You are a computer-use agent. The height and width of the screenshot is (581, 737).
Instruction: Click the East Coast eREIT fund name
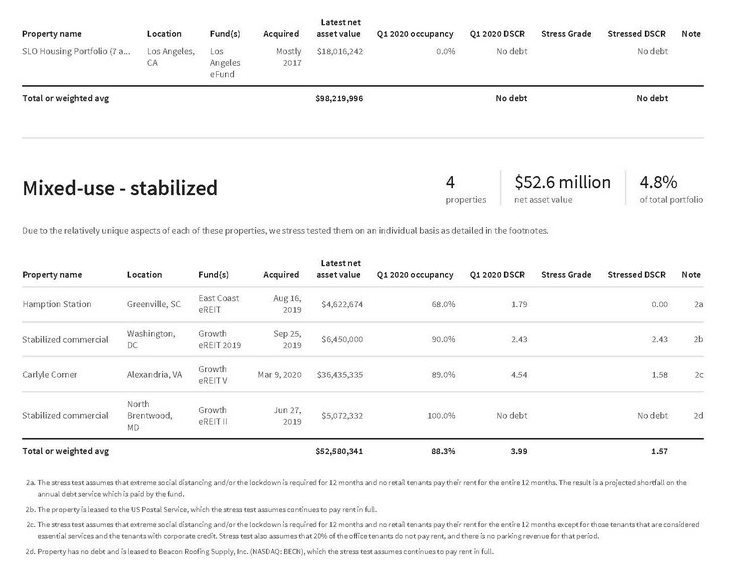218,304
